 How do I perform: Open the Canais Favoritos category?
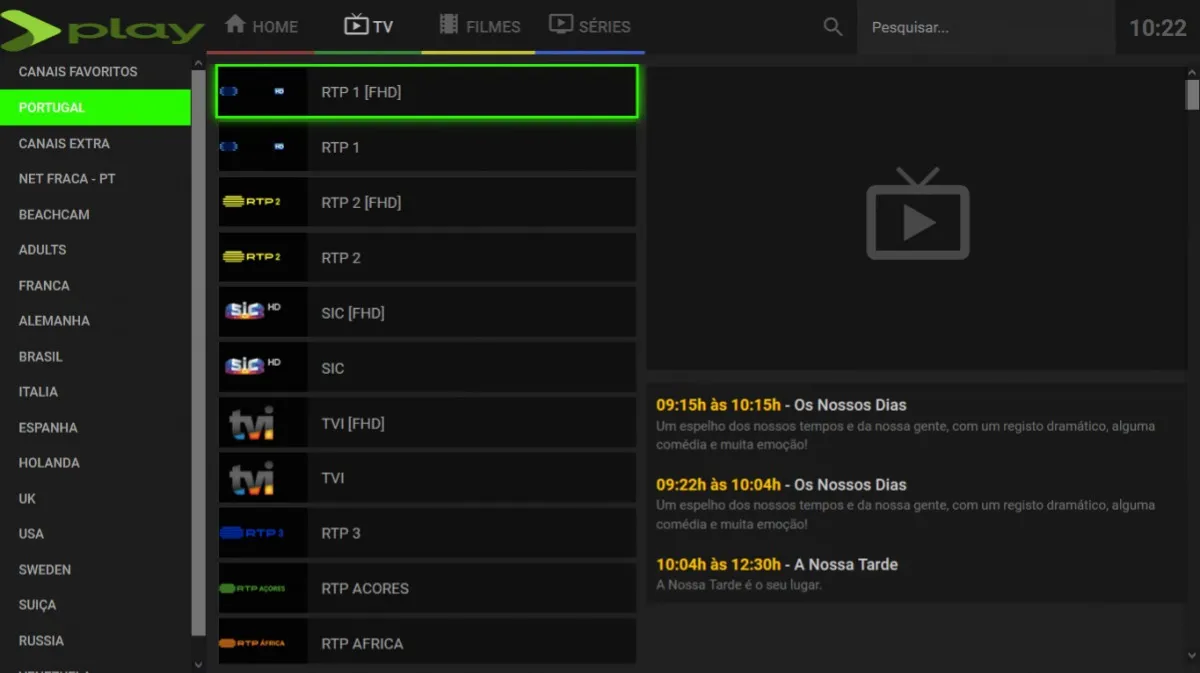[x=78, y=72]
